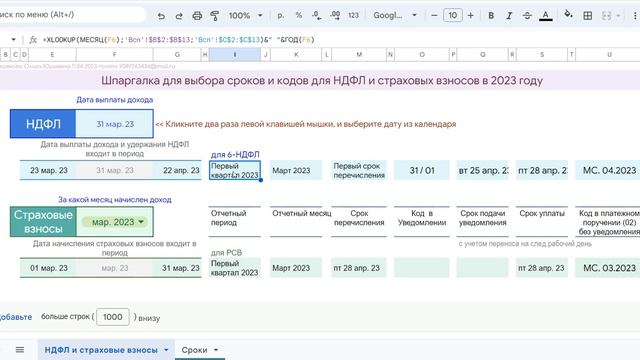The image size is (640, 360).
Task: Click the rows count field showing 1000
Action: click(x=113, y=317)
